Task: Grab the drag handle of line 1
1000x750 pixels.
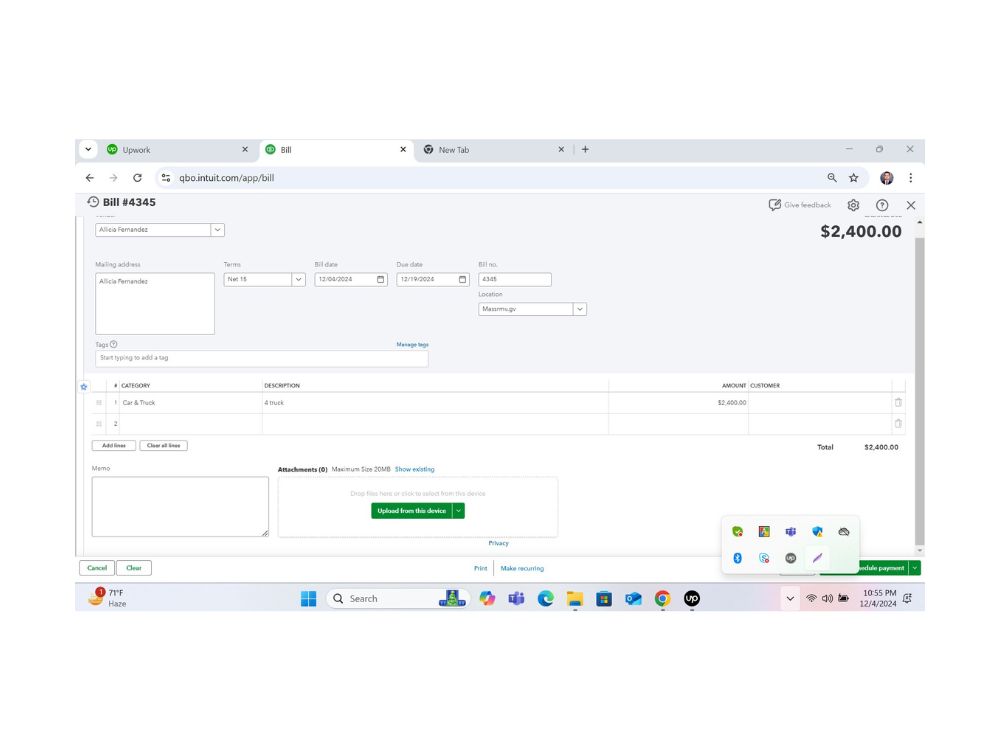Action: click(x=99, y=402)
